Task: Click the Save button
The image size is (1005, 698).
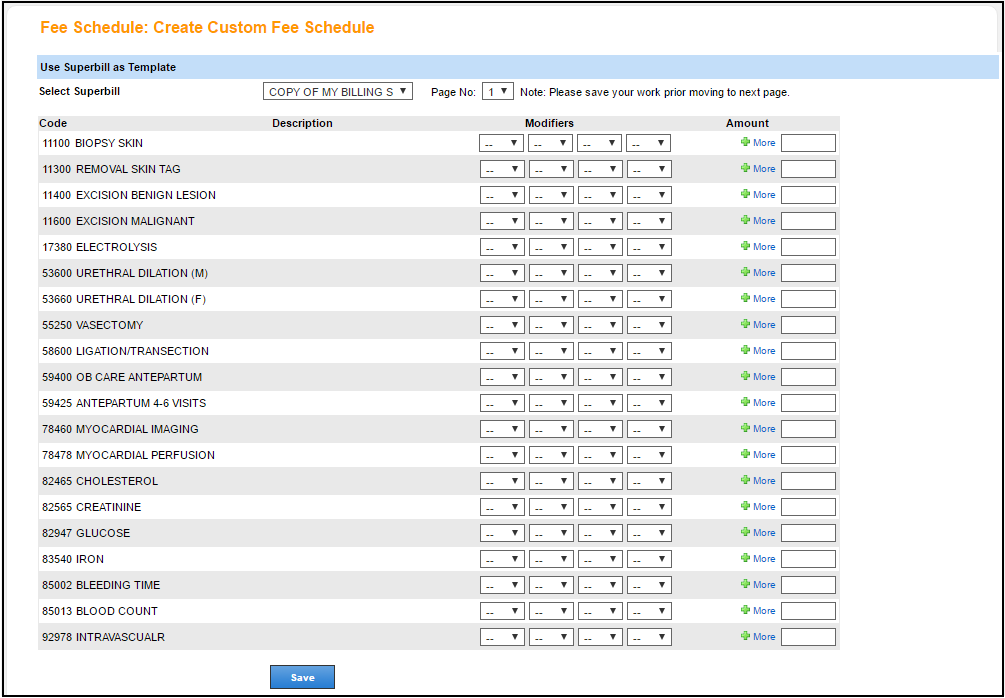Action: click(x=302, y=676)
